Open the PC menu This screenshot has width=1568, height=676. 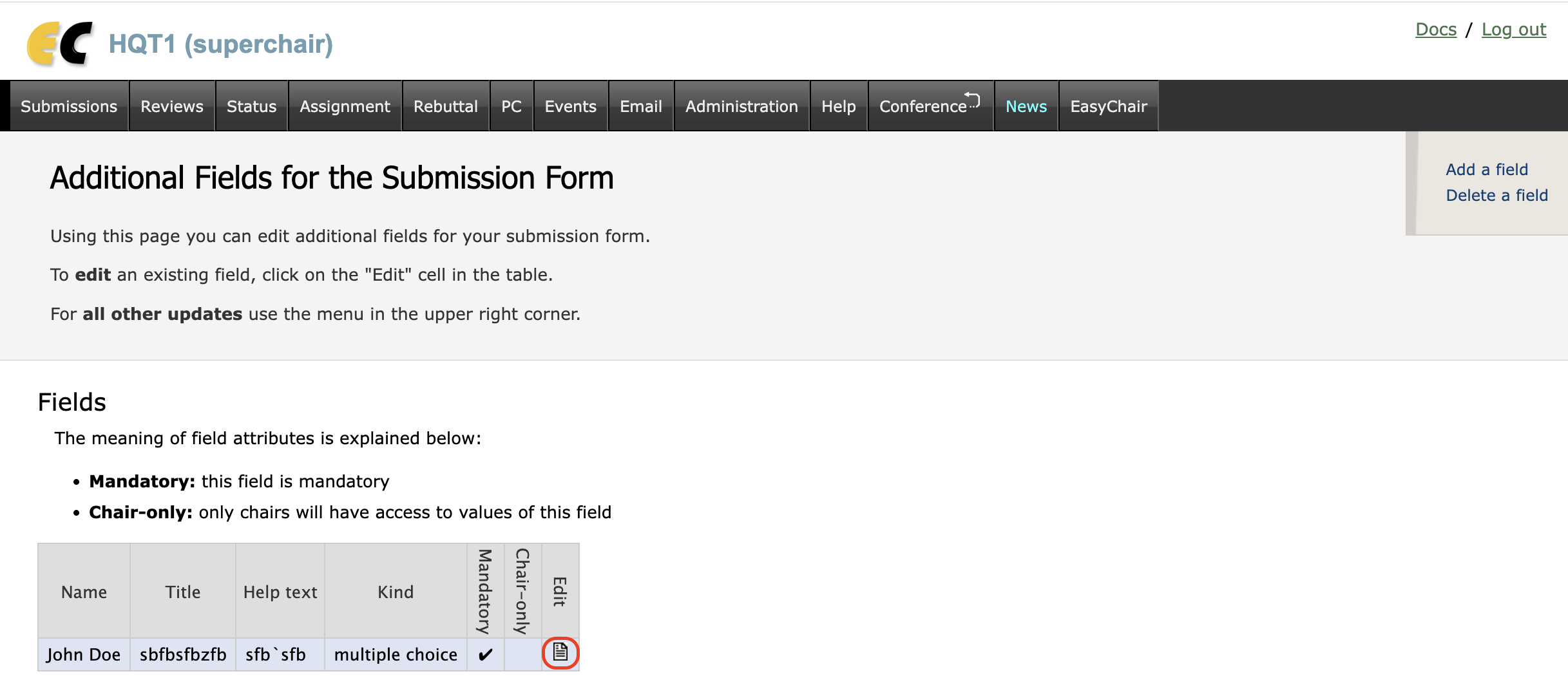(512, 106)
